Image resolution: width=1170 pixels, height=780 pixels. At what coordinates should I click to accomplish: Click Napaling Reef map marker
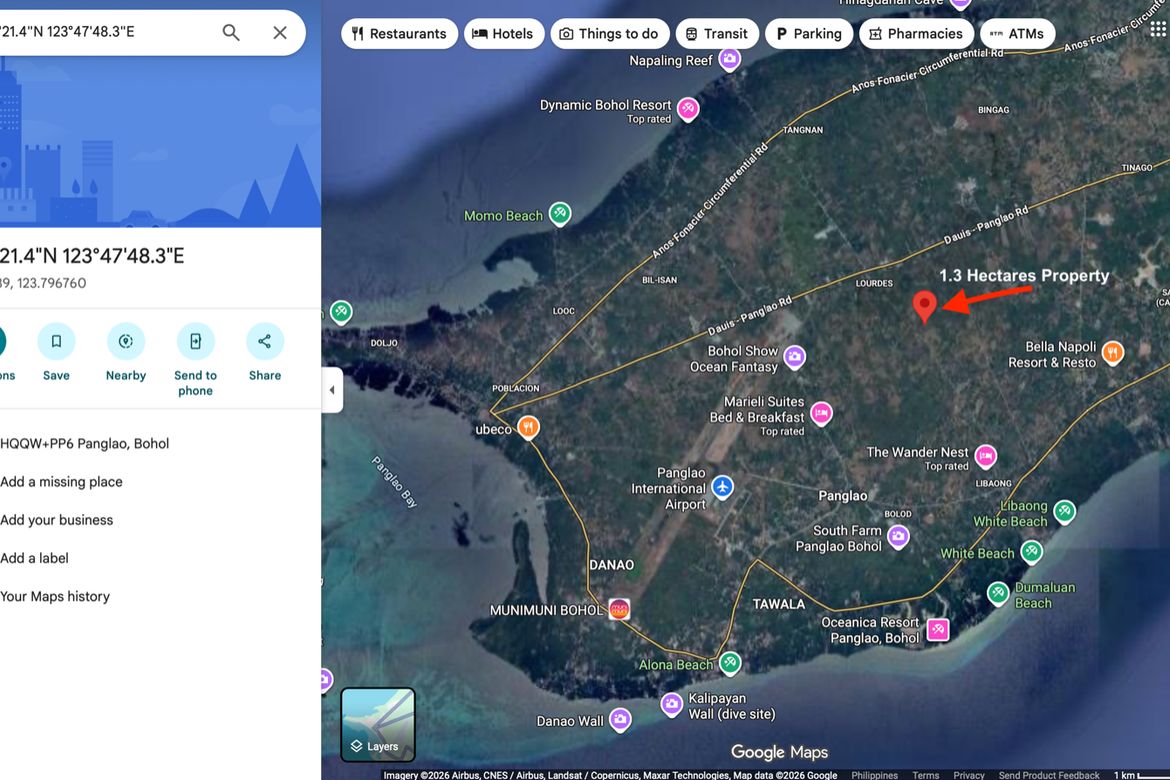[x=730, y=59]
